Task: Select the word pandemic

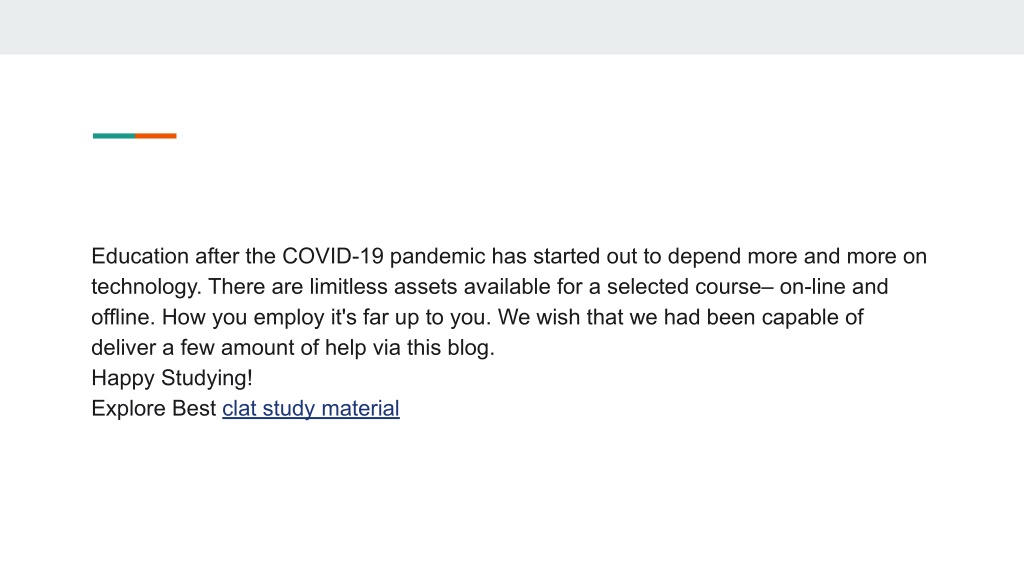Action: [x=438, y=257]
